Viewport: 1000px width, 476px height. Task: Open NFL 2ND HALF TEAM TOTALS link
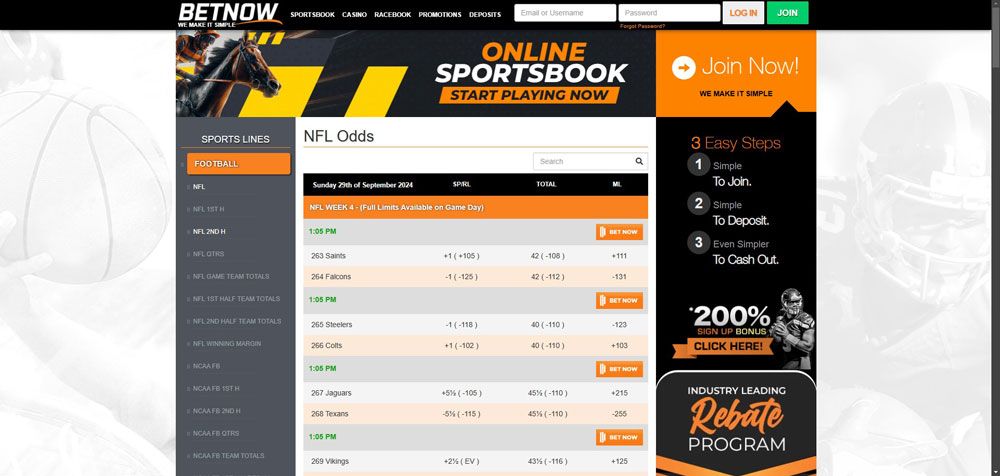click(x=237, y=321)
